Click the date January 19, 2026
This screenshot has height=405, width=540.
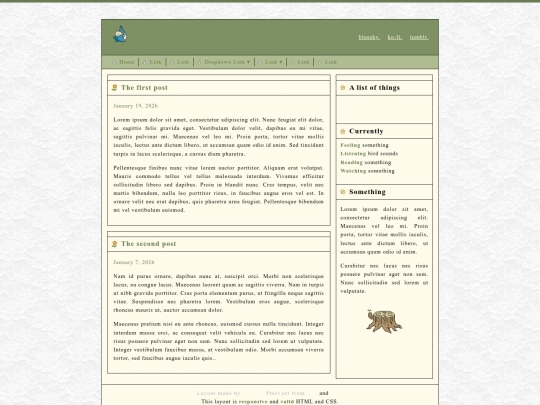click(x=135, y=106)
